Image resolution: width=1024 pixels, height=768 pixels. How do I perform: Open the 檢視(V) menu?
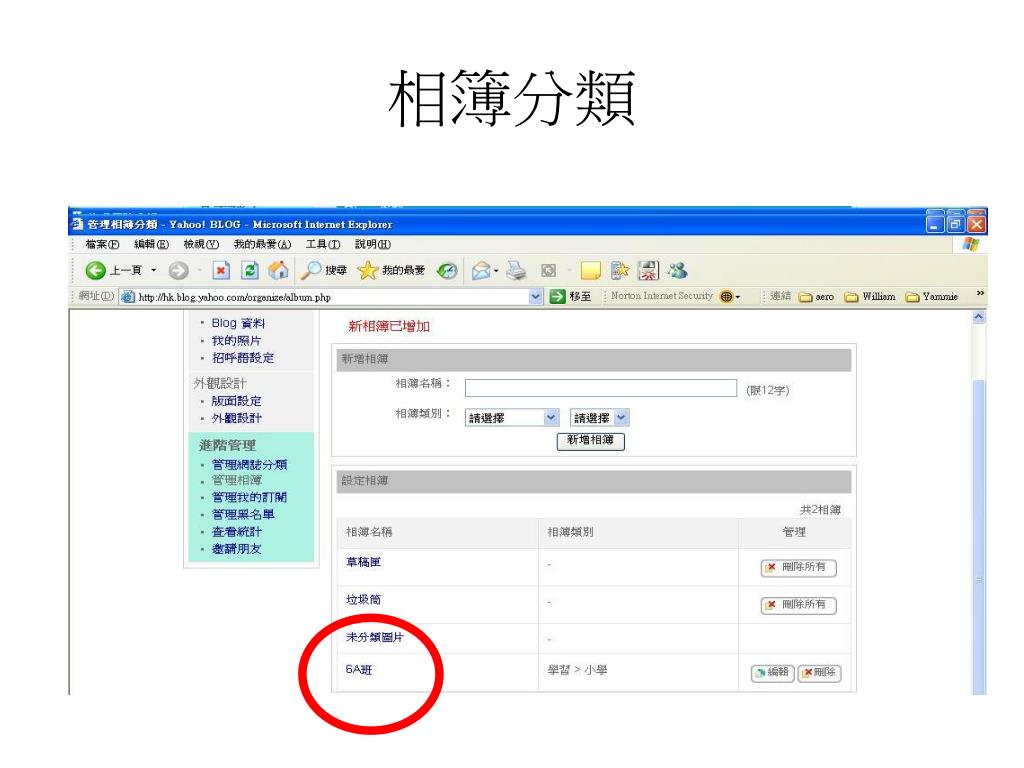(201, 244)
